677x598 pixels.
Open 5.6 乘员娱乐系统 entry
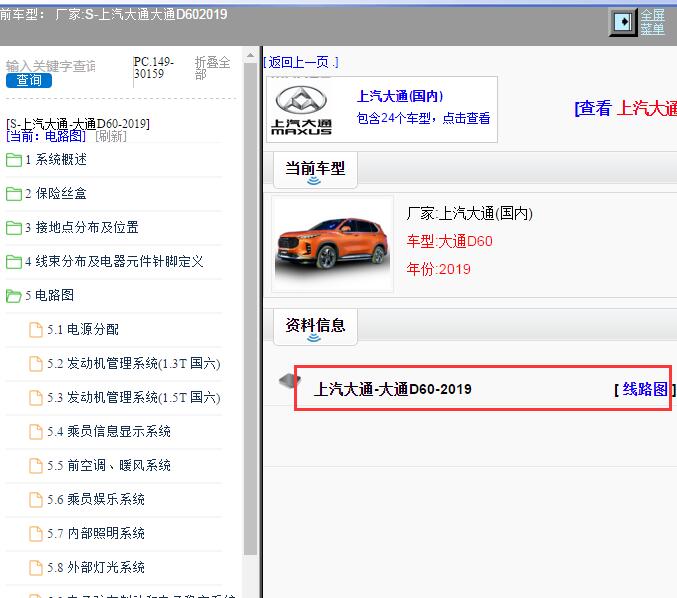96,500
